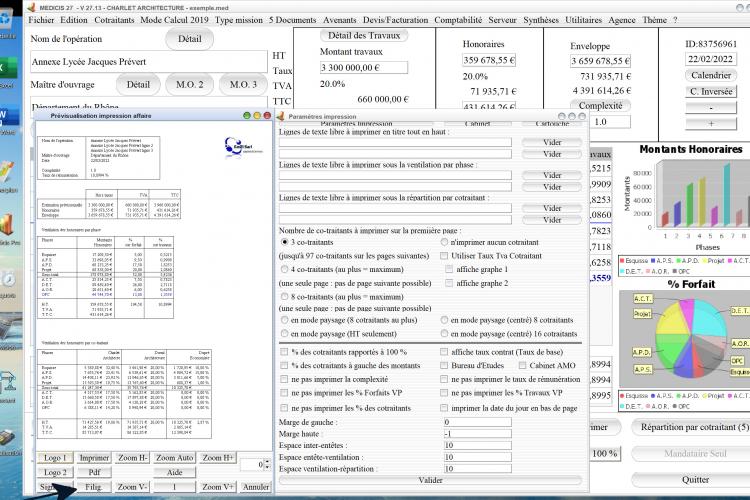Tick the affiche graphe 2 checkbox
Screen dimensions: 750x500
[x=449, y=283]
